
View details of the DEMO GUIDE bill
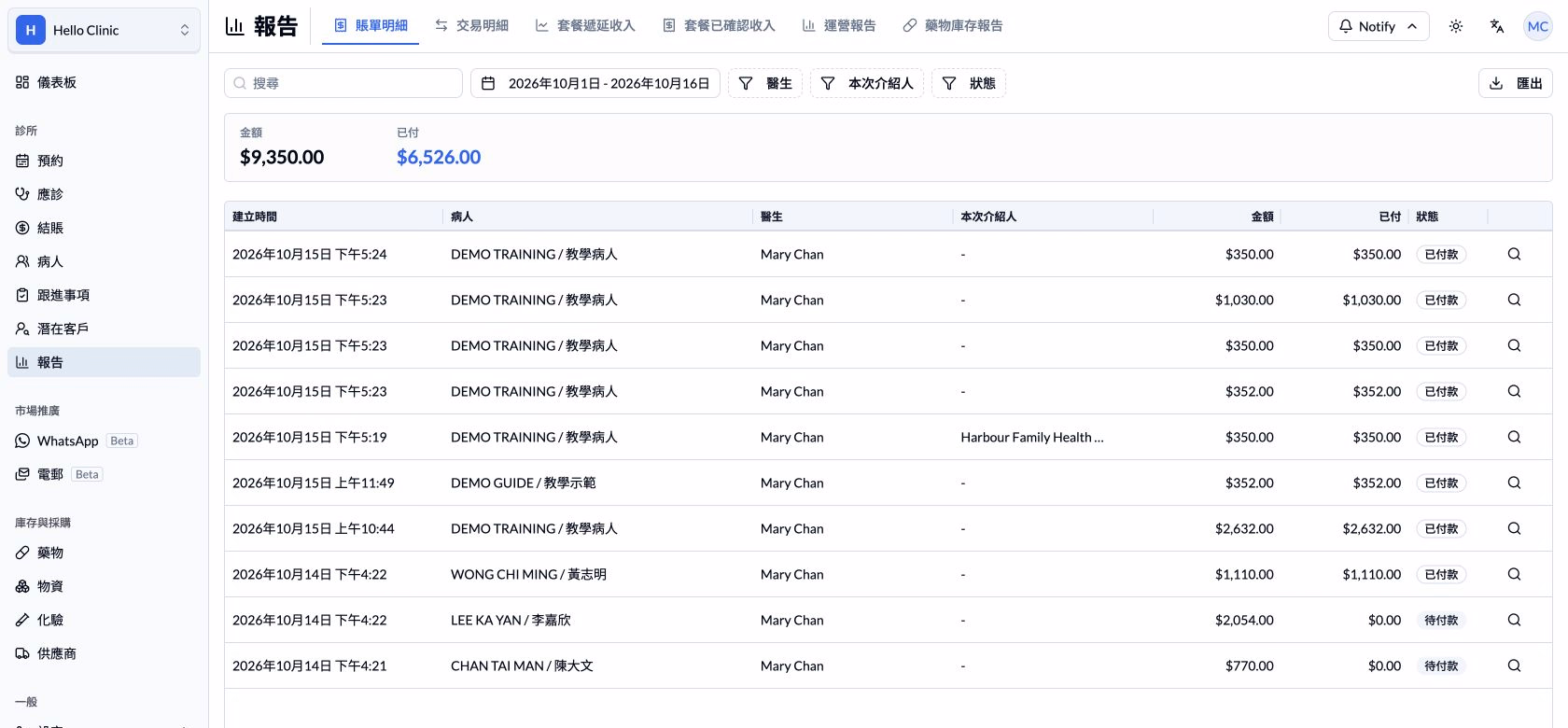coord(1514,483)
